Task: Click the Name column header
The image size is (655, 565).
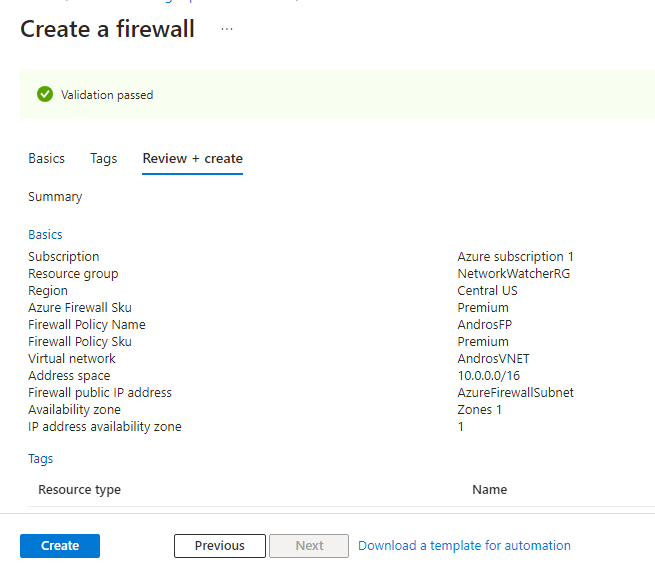Action: pyautogui.click(x=489, y=490)
